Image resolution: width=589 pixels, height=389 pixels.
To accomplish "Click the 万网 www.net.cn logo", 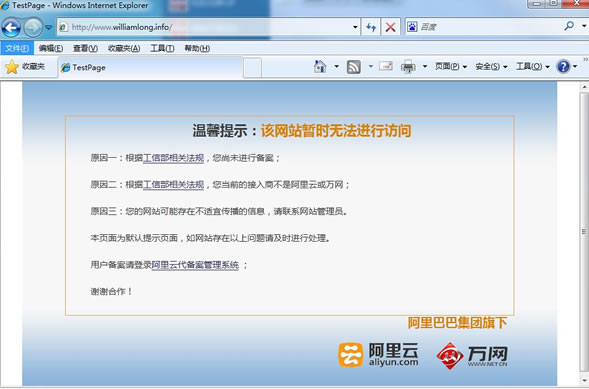I will pos(472,355).
